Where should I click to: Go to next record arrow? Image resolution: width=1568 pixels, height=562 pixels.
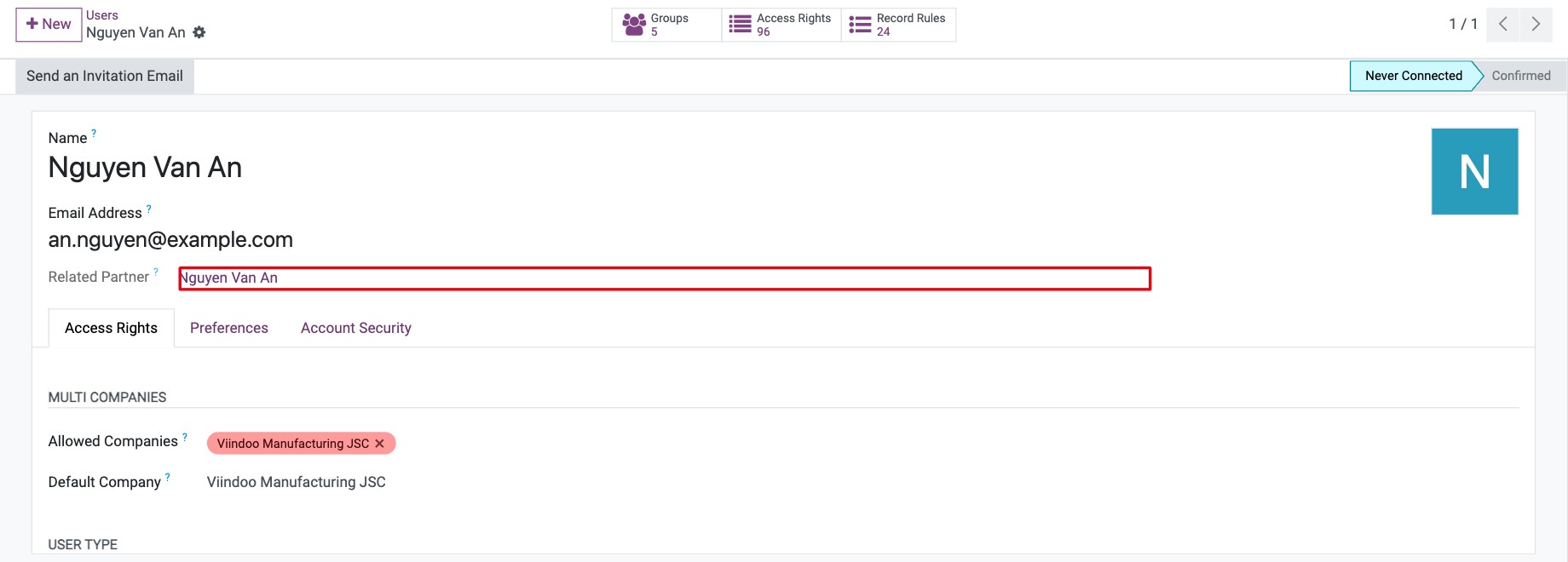(1536, 25)
